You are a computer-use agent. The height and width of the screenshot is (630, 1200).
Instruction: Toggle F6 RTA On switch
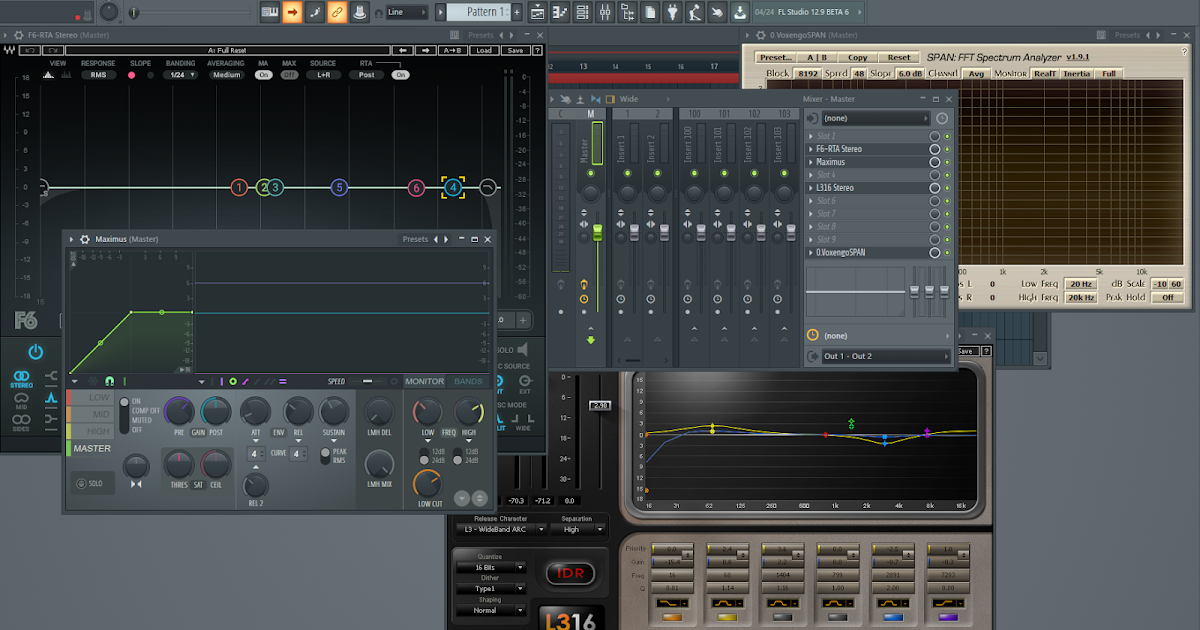[x=400, y=75]
